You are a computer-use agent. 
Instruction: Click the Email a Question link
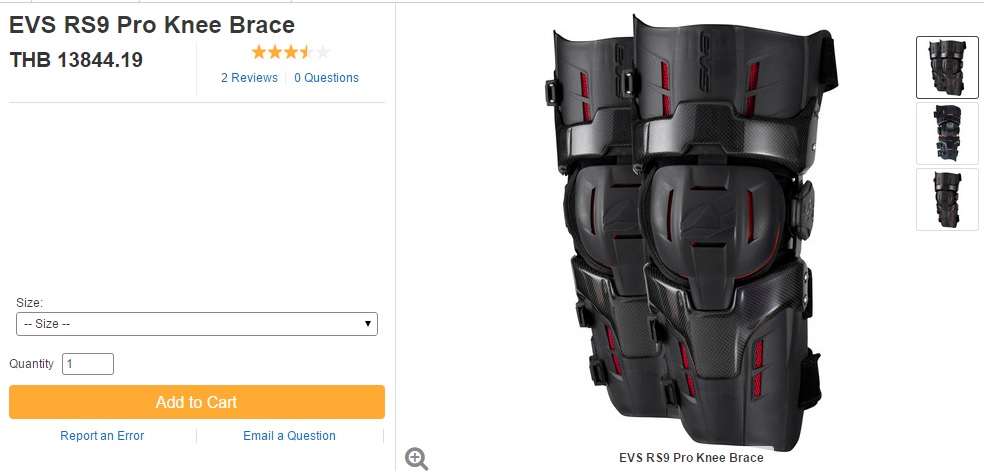click(289, 436)
